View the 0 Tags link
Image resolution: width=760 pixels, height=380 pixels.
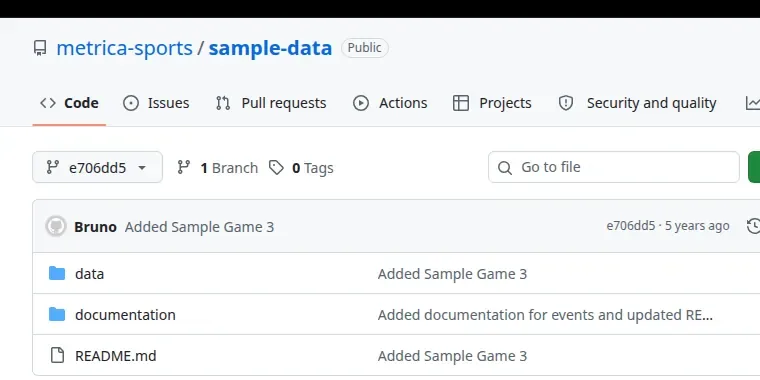click(x=301, y=168)
